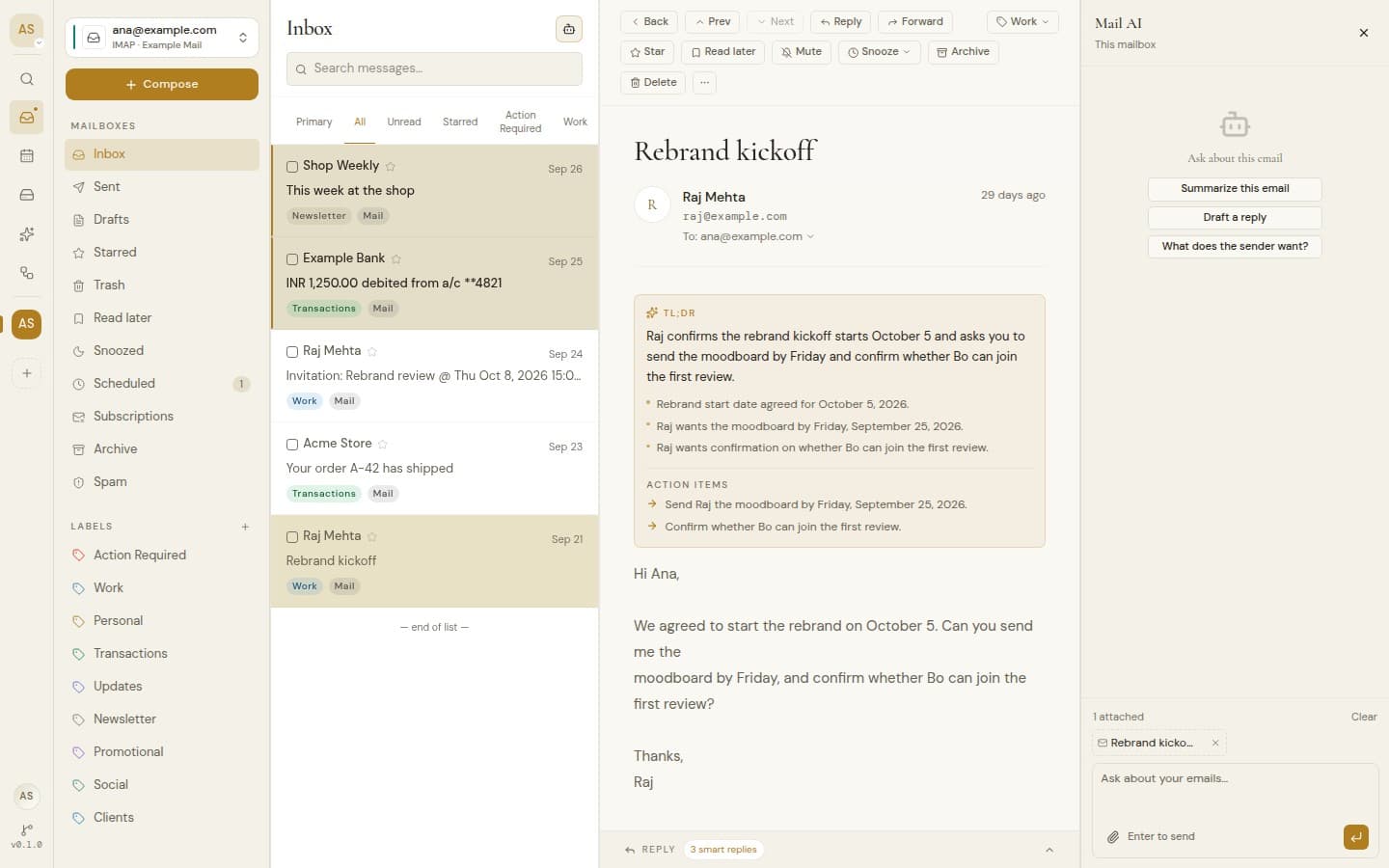Show 3 smart replies
This screenshot has height=868, width=1389.
coord(723,850)
